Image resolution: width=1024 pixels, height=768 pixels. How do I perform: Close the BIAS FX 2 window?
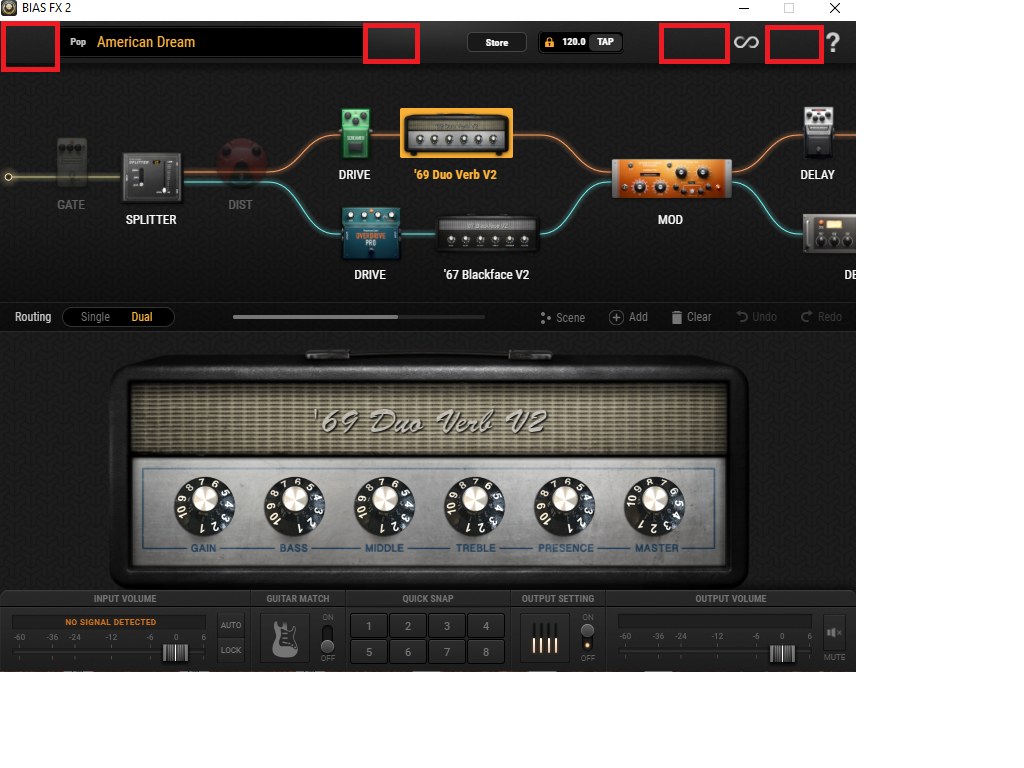(835, 8)
